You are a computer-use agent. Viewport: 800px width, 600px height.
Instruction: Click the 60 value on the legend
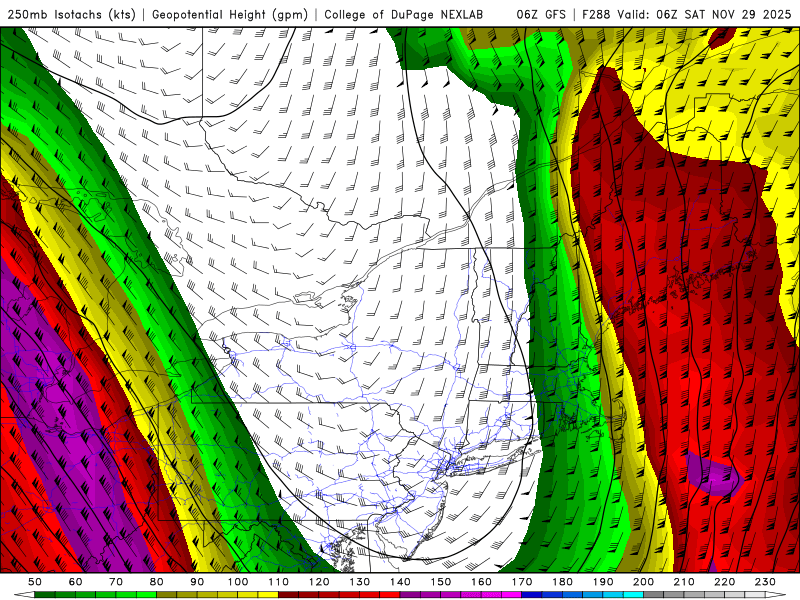point(76,582)
